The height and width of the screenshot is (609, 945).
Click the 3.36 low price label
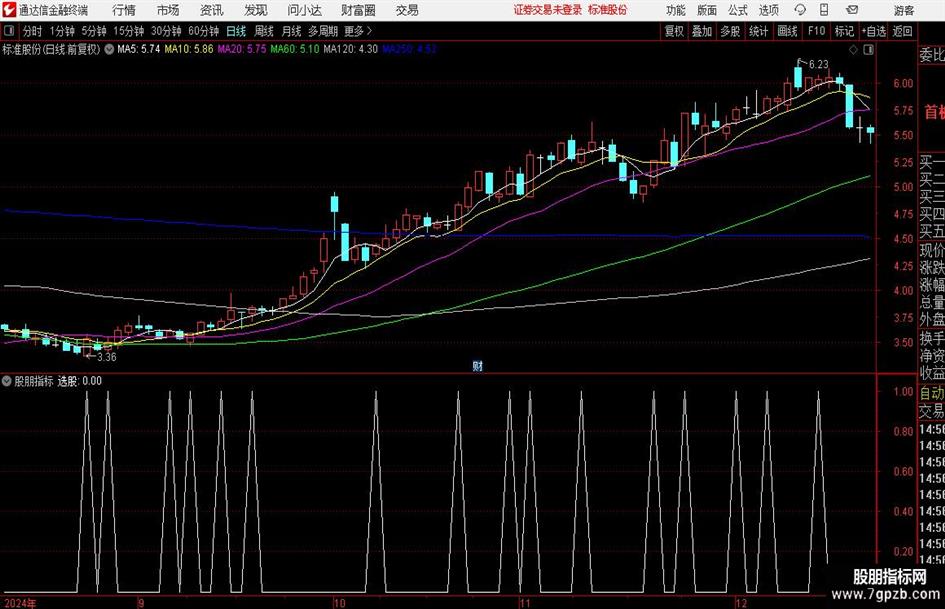pyautogui.click(x=107, y=357)
